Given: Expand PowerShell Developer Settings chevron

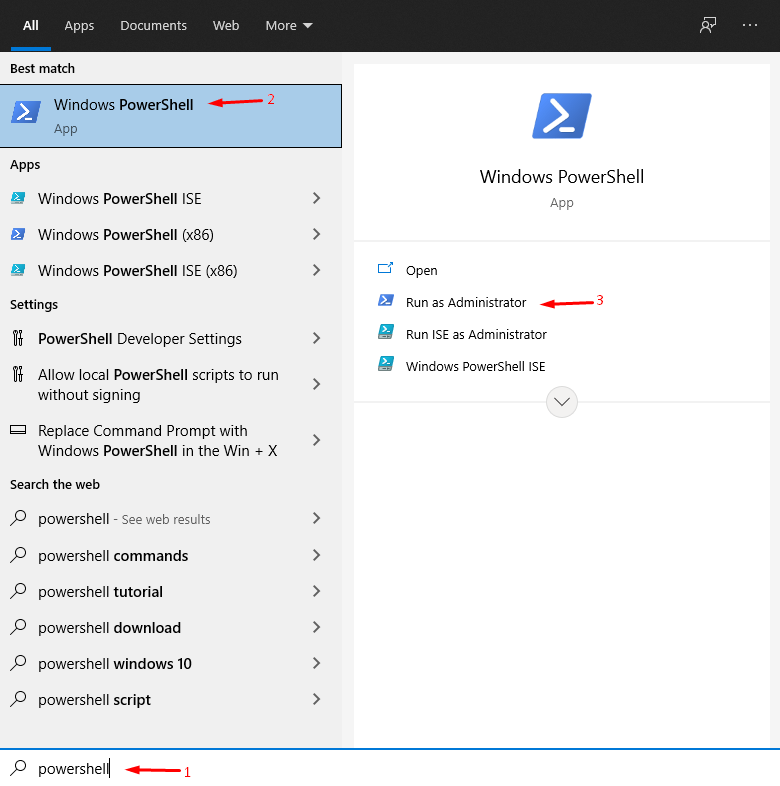Looking at the screenshot, I should [x=316, y=338].
